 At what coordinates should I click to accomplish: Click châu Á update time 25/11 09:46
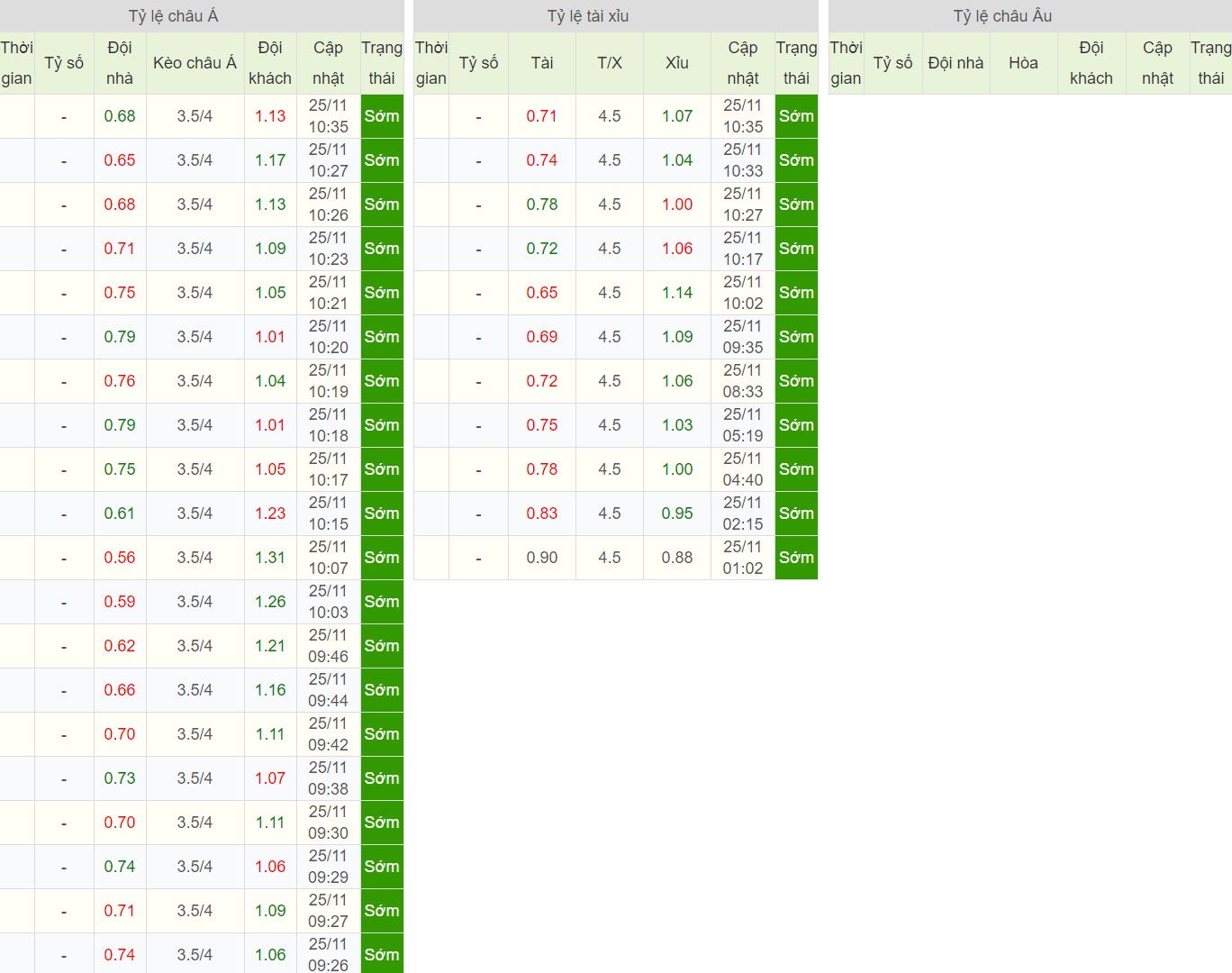pos(328,646)
